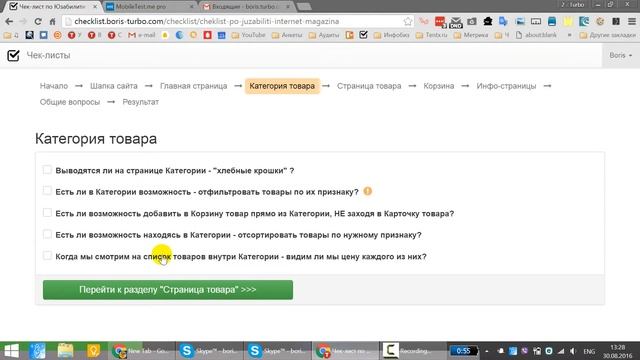Open the browser home page icon
This screenshot has width=640, height=360.
(52, 21)
